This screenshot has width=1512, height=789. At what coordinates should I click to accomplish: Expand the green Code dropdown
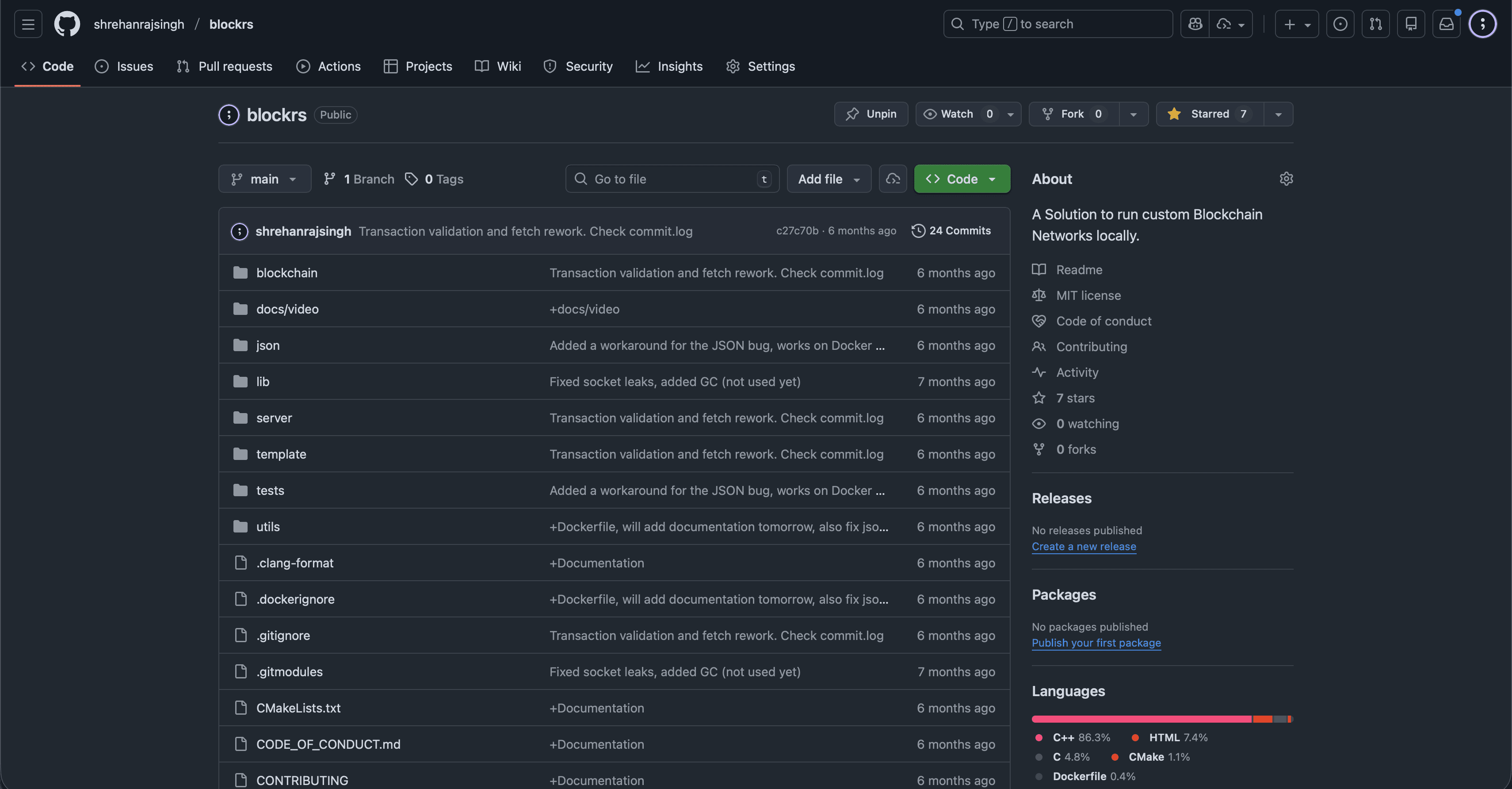click(962, 179)
